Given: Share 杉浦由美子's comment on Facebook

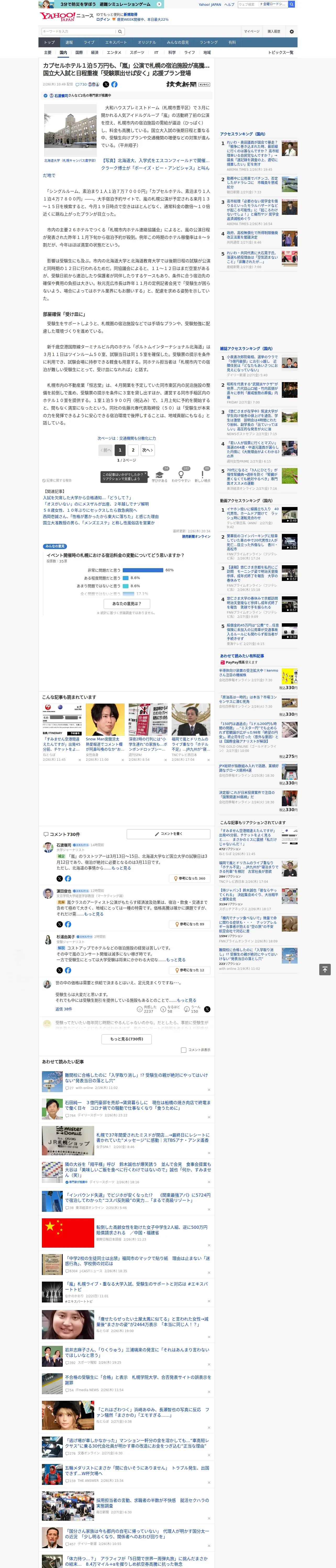Looking at the screenshot, I should [68, 970].
